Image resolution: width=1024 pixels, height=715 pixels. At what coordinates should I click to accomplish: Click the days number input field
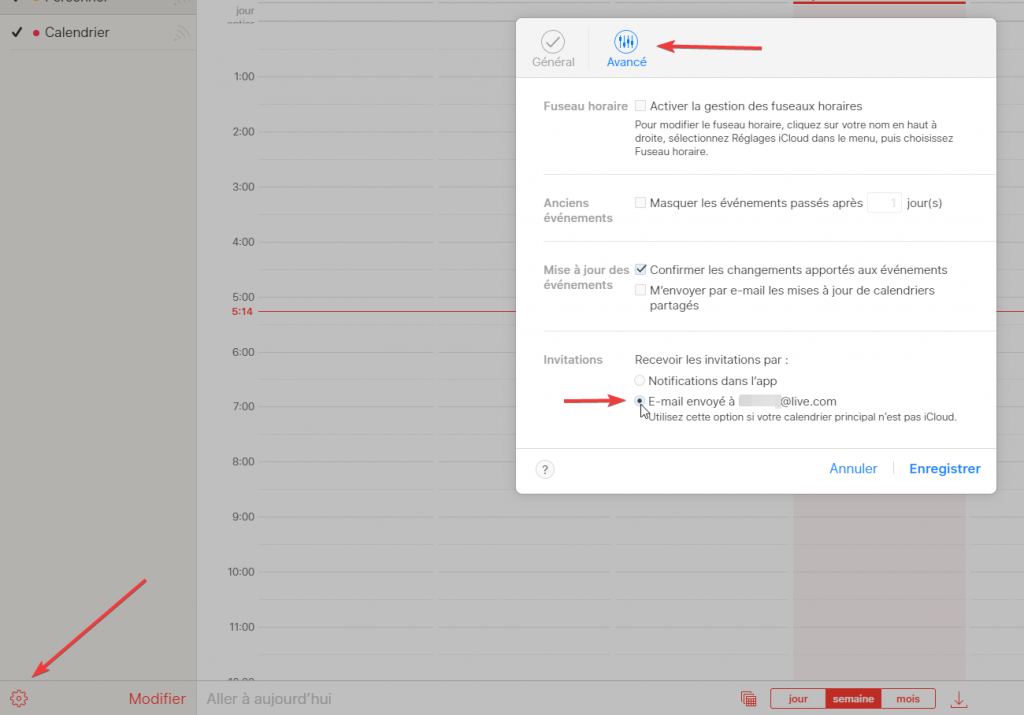point(884,203)
